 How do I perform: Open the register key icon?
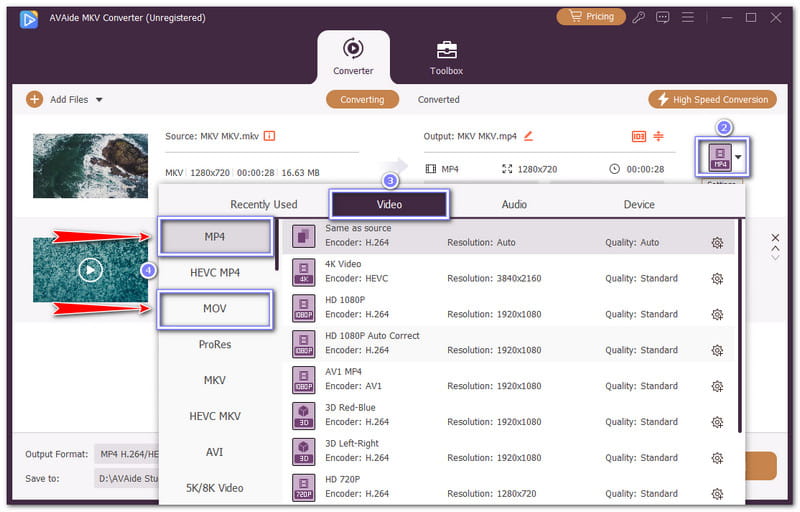click(x=638, y=18)
